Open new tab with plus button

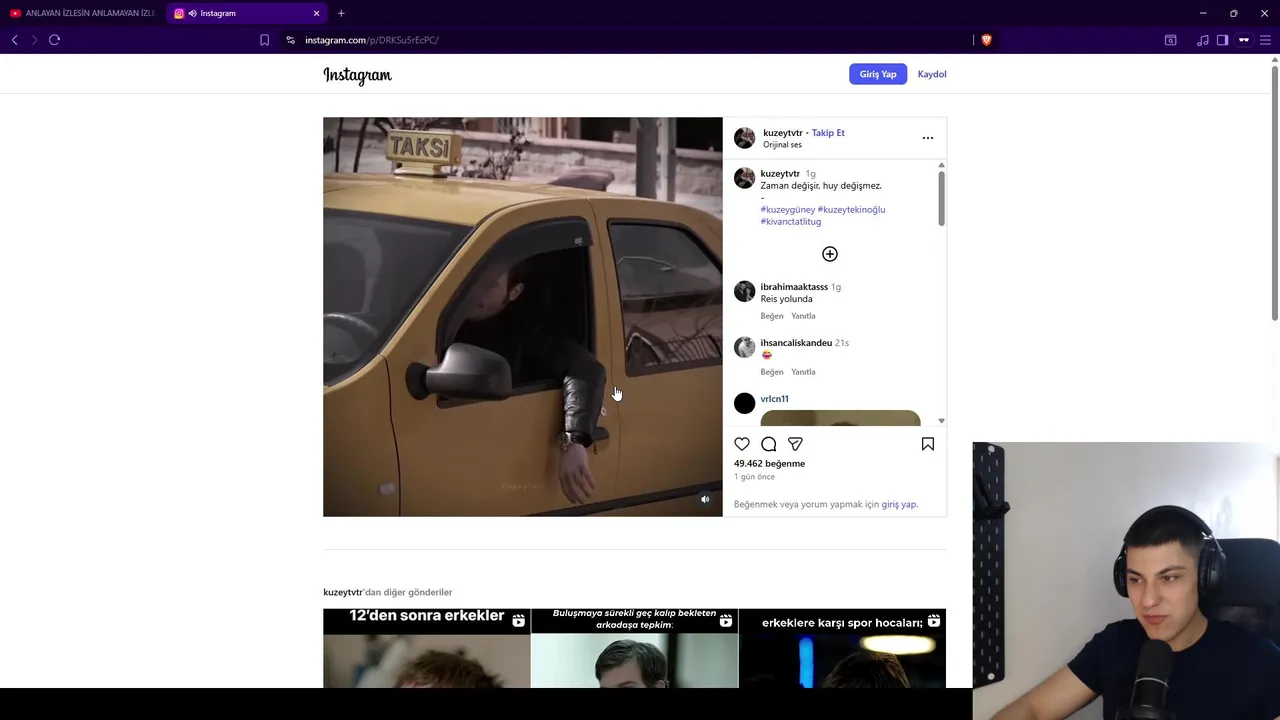pyautogui.click(x=341, y=13)
